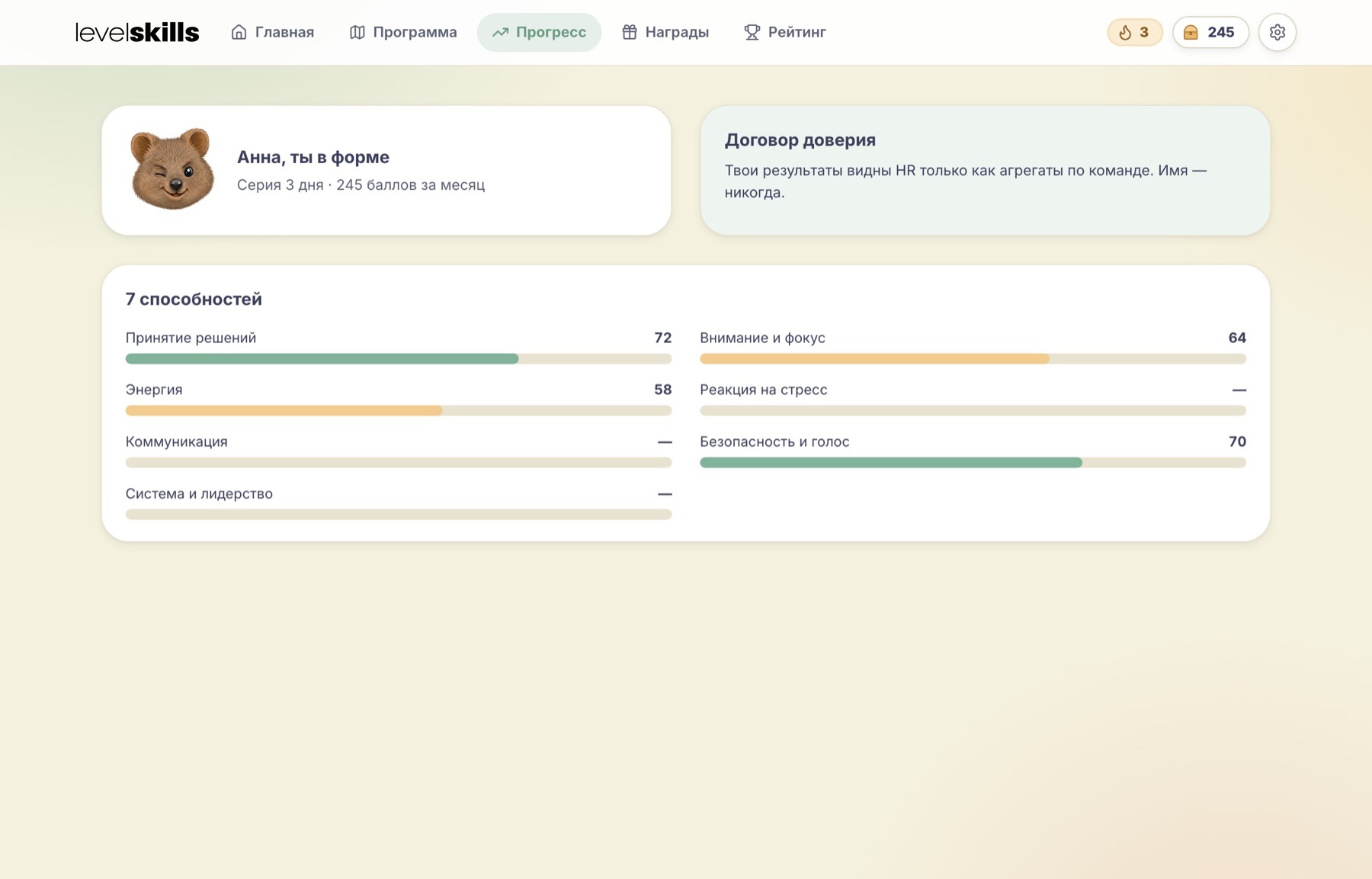The image size is (1372, 879).
Task: Click the score 72
Action: point(663,338)
